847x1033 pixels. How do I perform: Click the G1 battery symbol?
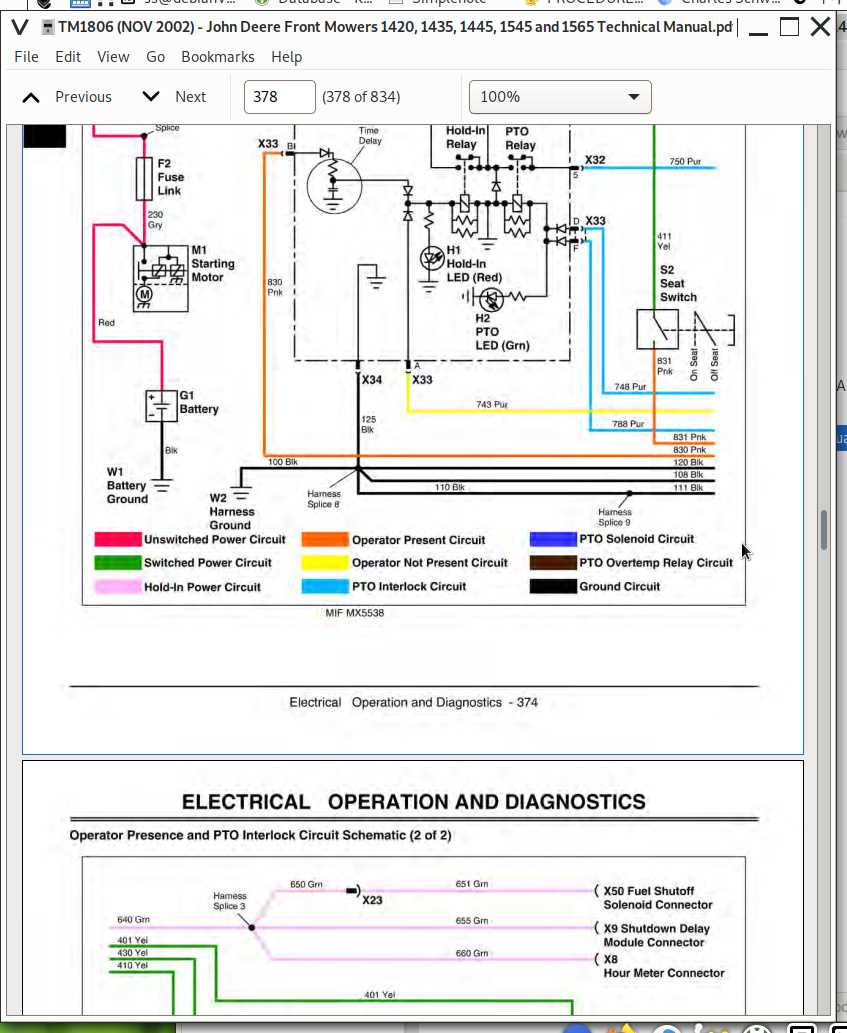coord(161,406)
